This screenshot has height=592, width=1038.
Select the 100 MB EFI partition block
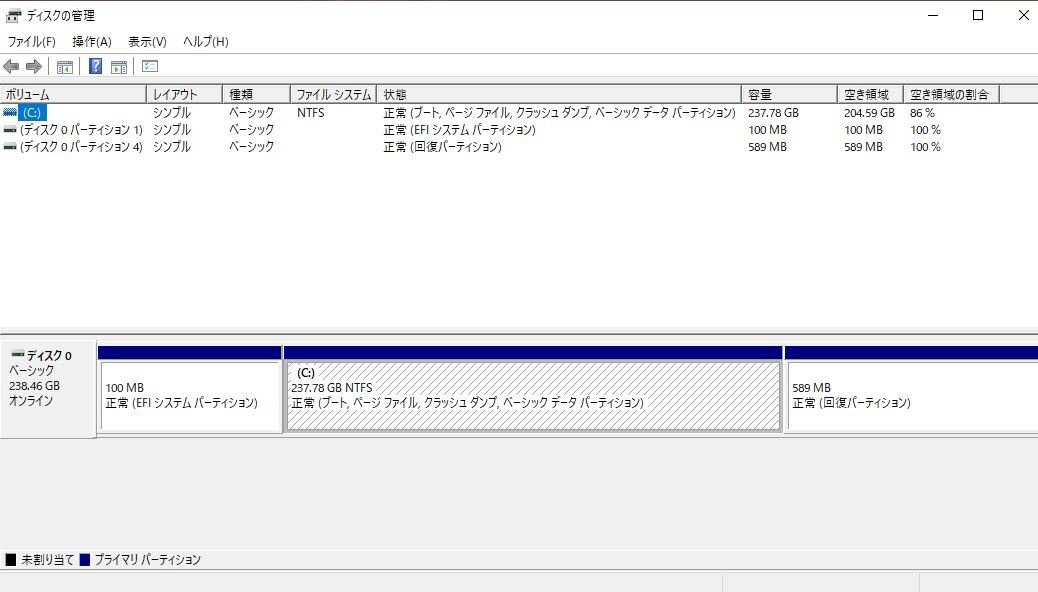(x=190, y=389)
